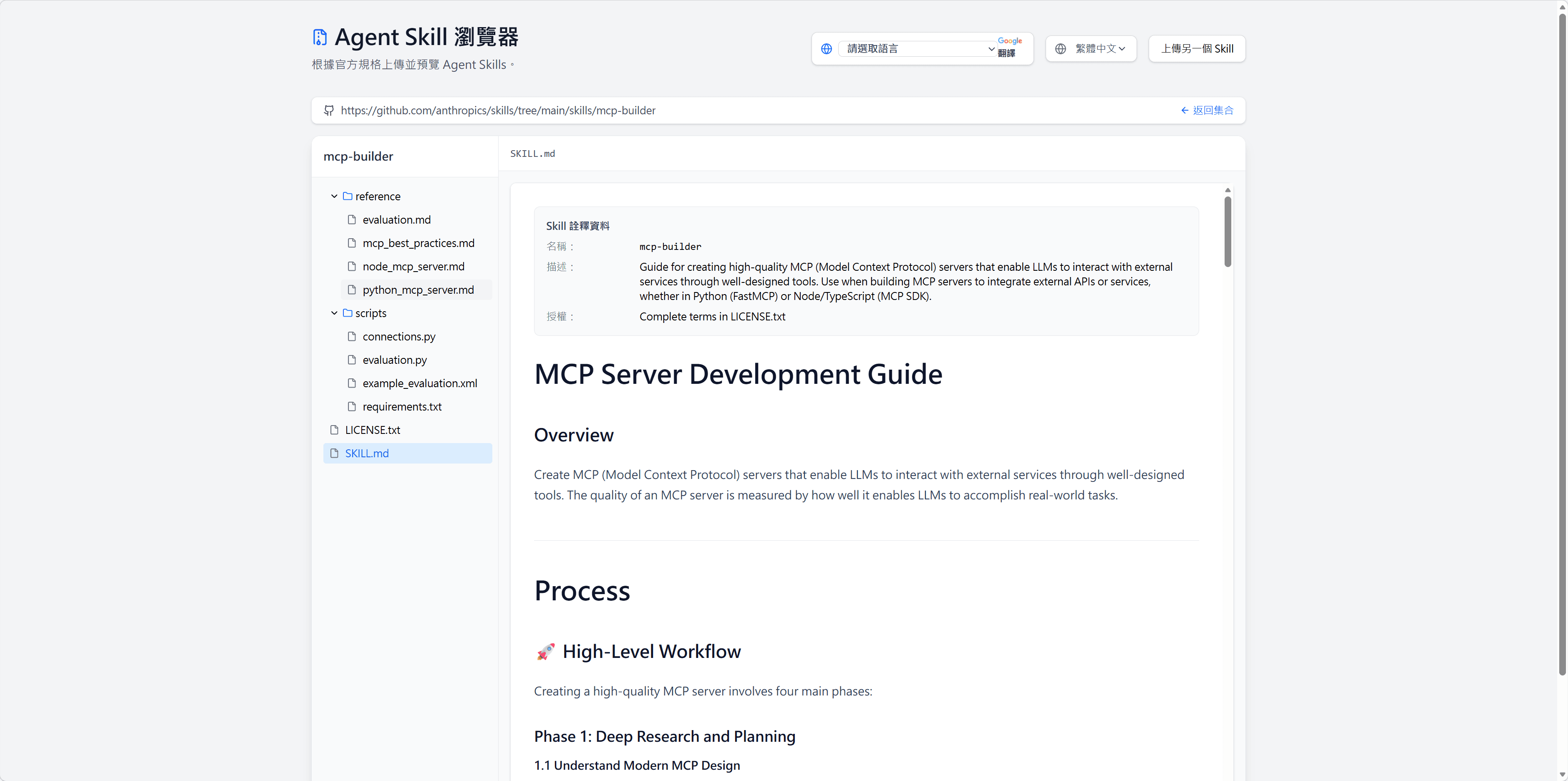This screenshot has height=781, width=1568.
Task: Open mcp_best_practices.md file
Action: [x=418, y=243]
